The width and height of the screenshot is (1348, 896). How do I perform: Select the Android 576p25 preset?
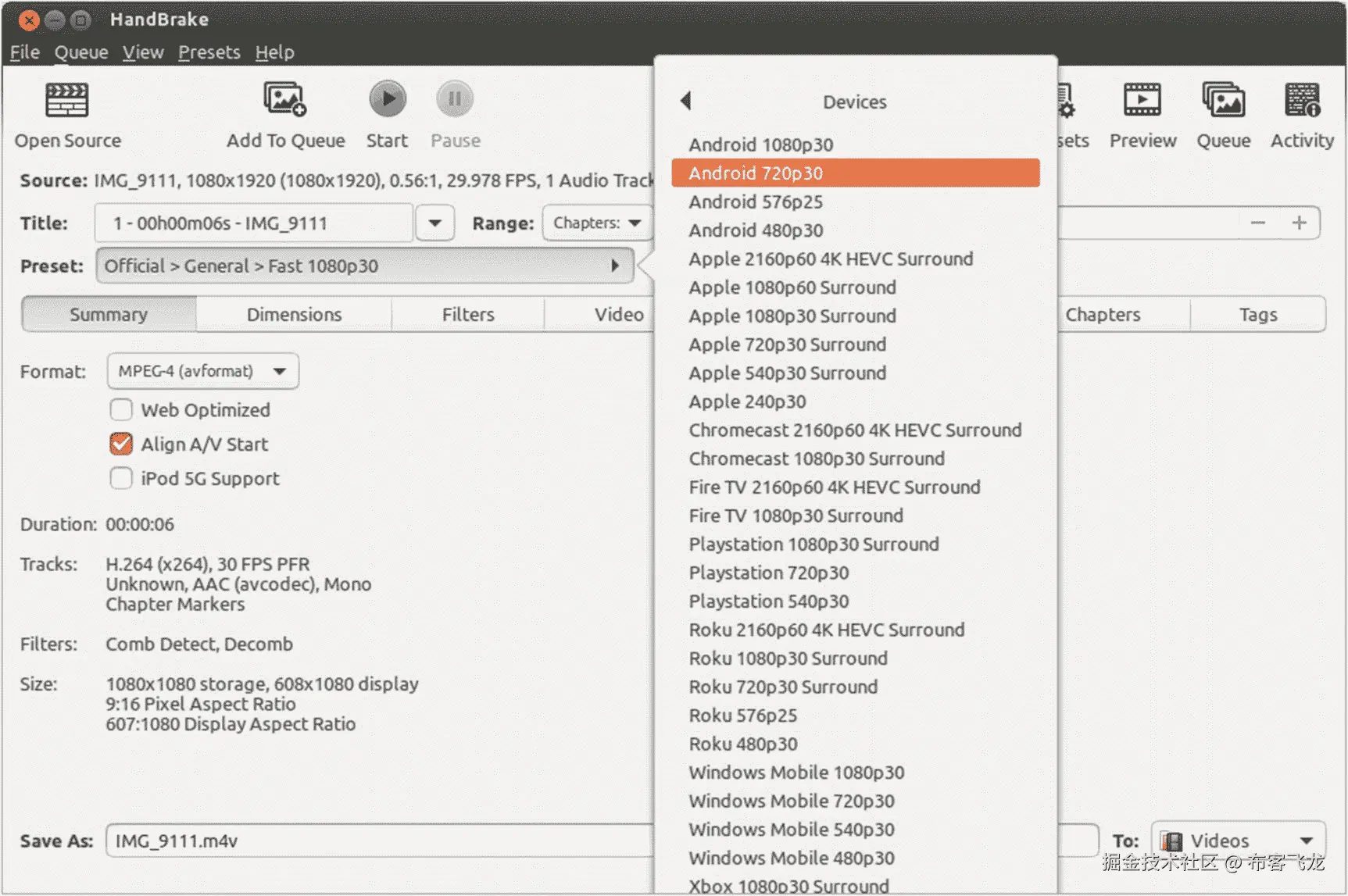pos(856,202)
